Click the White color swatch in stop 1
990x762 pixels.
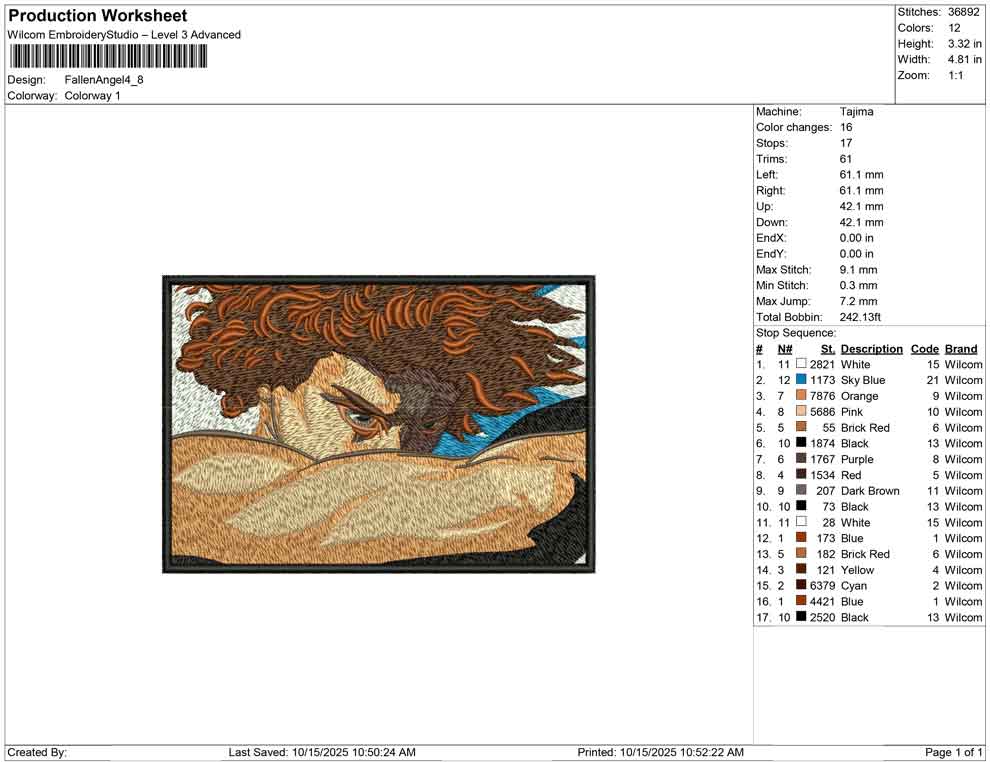(801, 364)
